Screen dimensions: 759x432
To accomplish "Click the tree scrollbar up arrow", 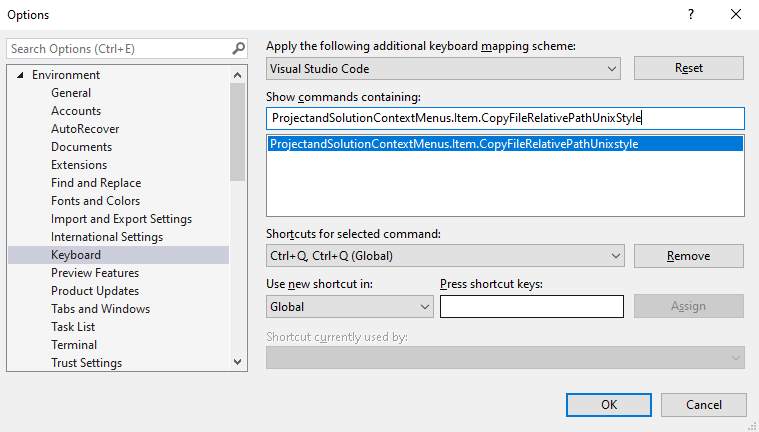I will tap(237, 75).
